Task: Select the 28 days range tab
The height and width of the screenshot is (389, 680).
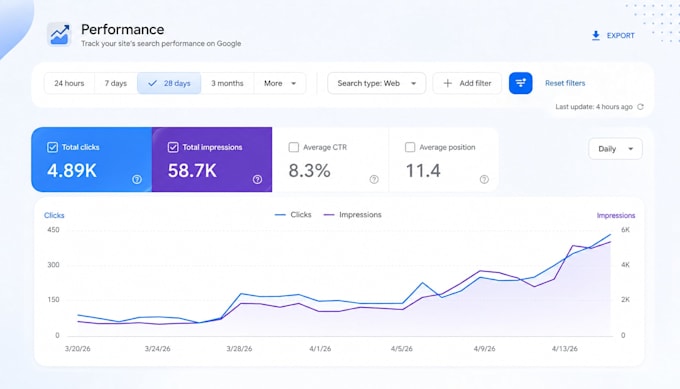Action: 169,83
